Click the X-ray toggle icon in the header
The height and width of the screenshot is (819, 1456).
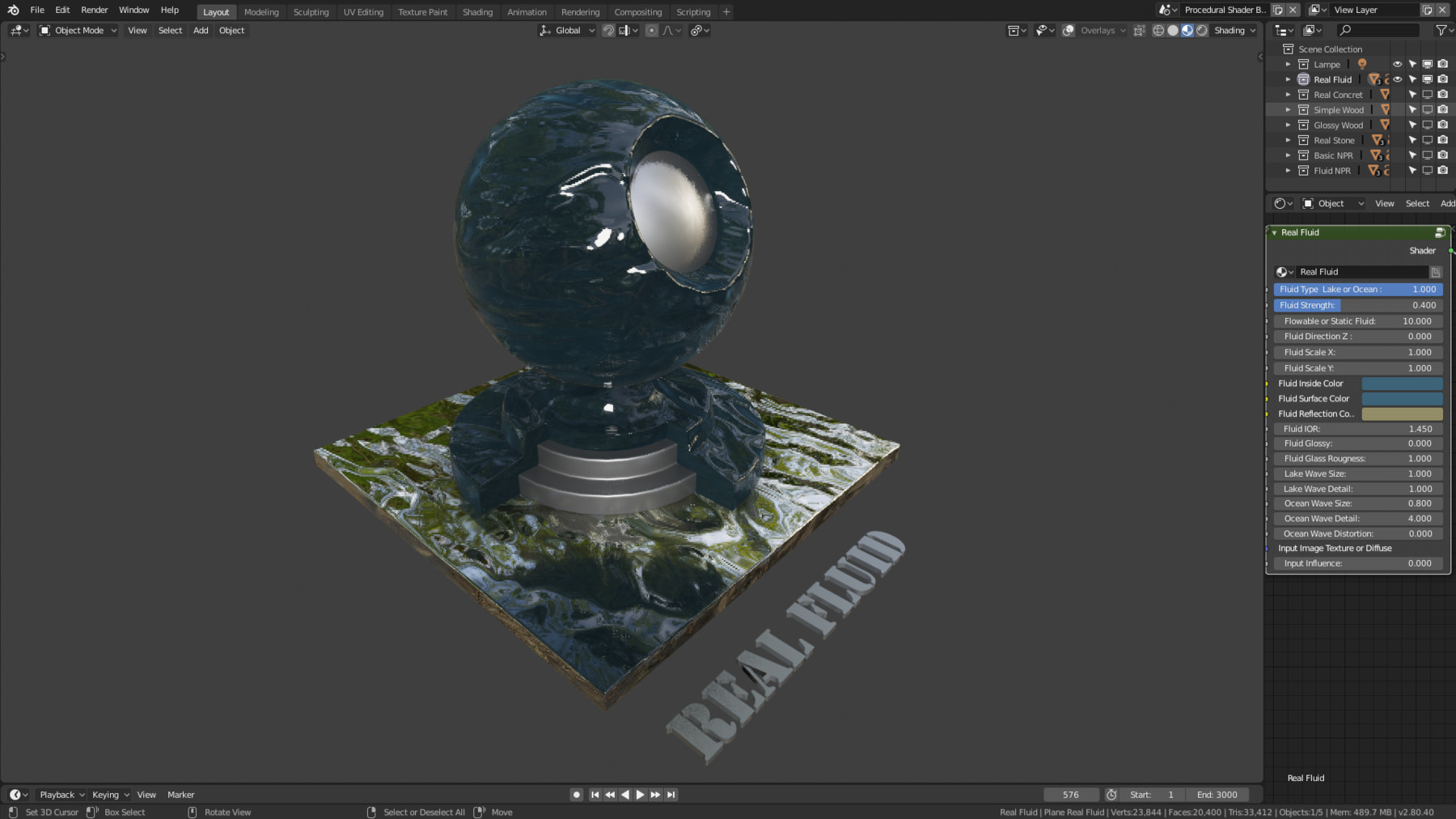1140,30
